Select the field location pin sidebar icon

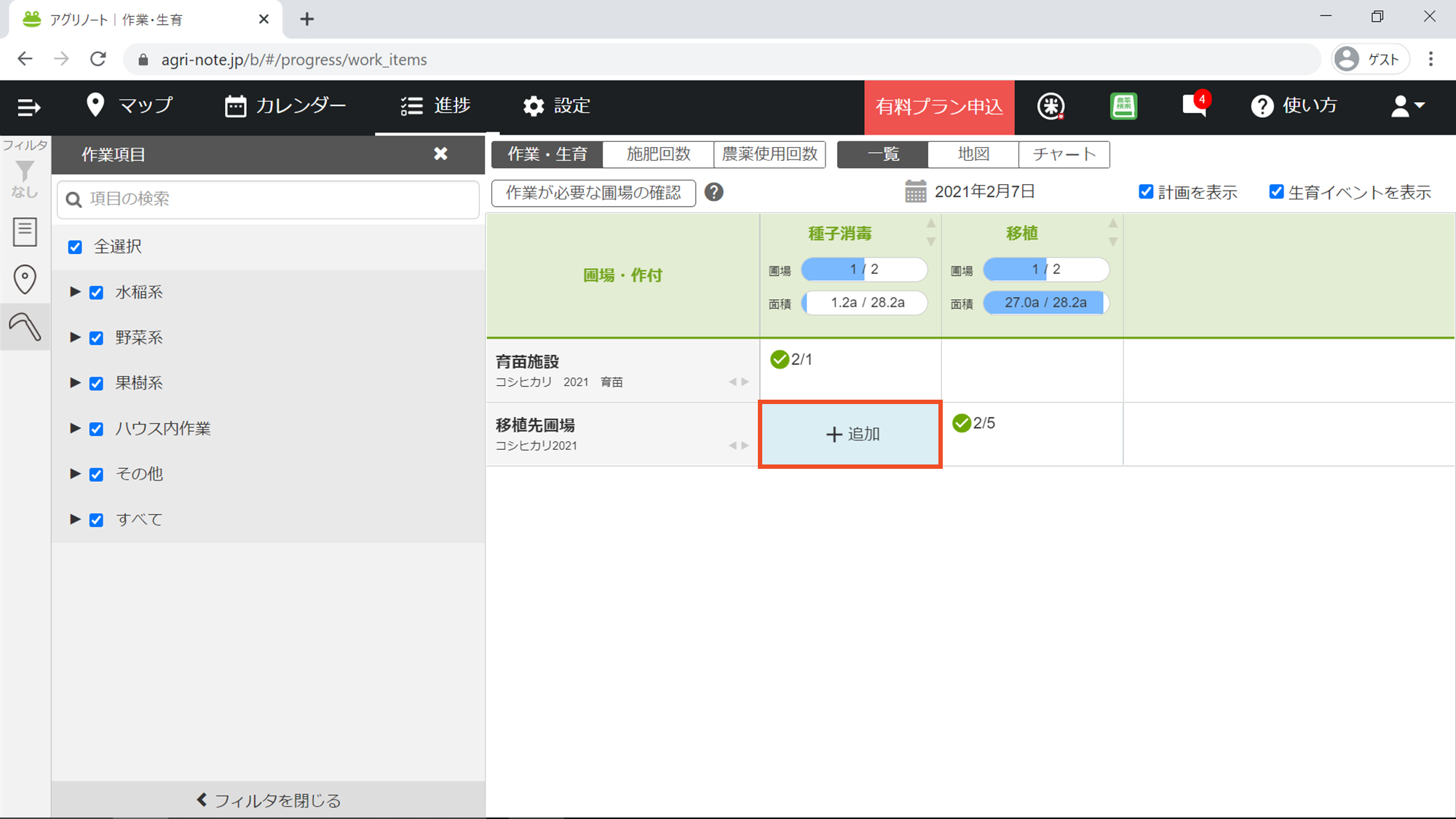coord(25,279)
